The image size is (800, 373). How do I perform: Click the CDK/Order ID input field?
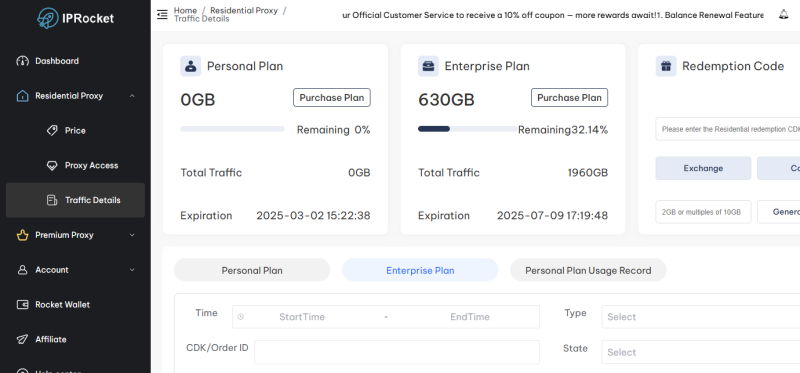tap(397, 352)
